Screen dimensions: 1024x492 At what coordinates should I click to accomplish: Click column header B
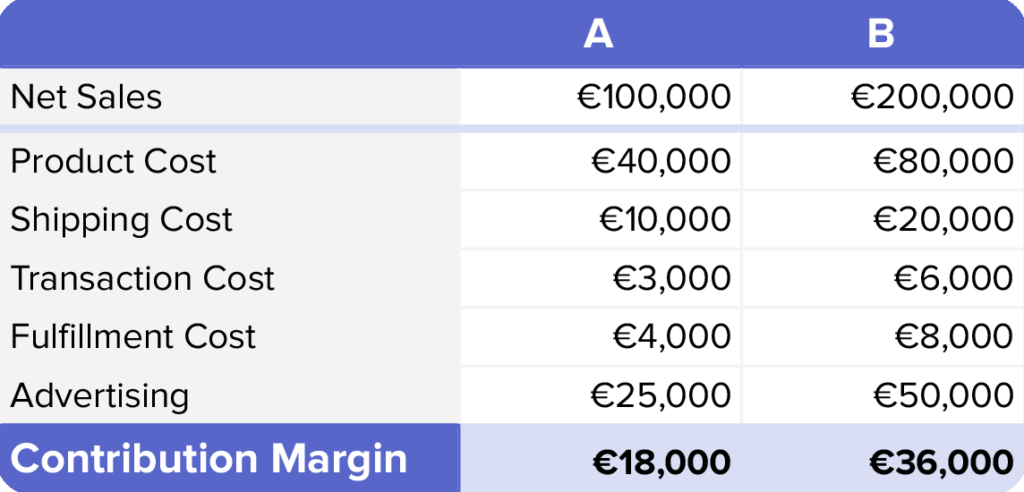(x=881, y=34)
